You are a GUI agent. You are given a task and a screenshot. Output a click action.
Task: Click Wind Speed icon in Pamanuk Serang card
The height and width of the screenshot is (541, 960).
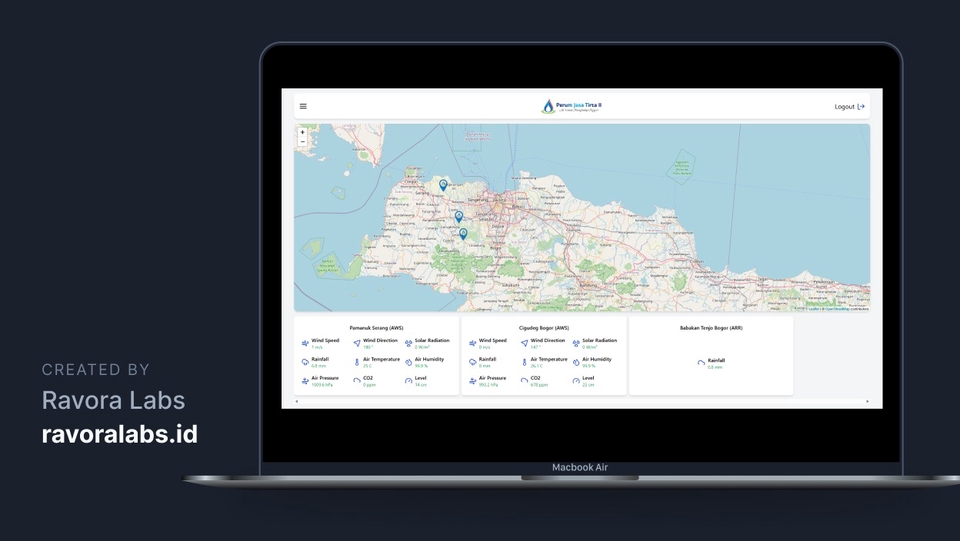coord(305,344)
